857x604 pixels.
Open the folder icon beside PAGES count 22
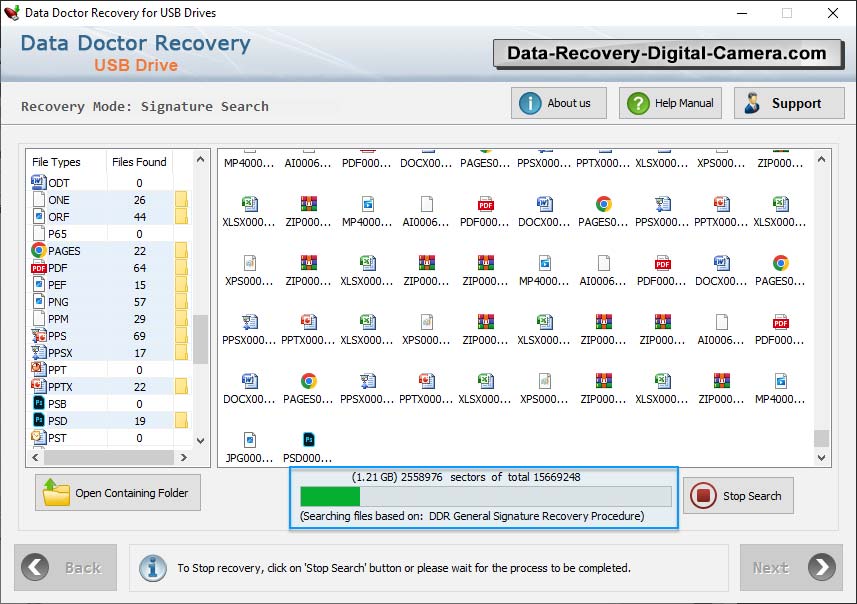pos(181,250)
